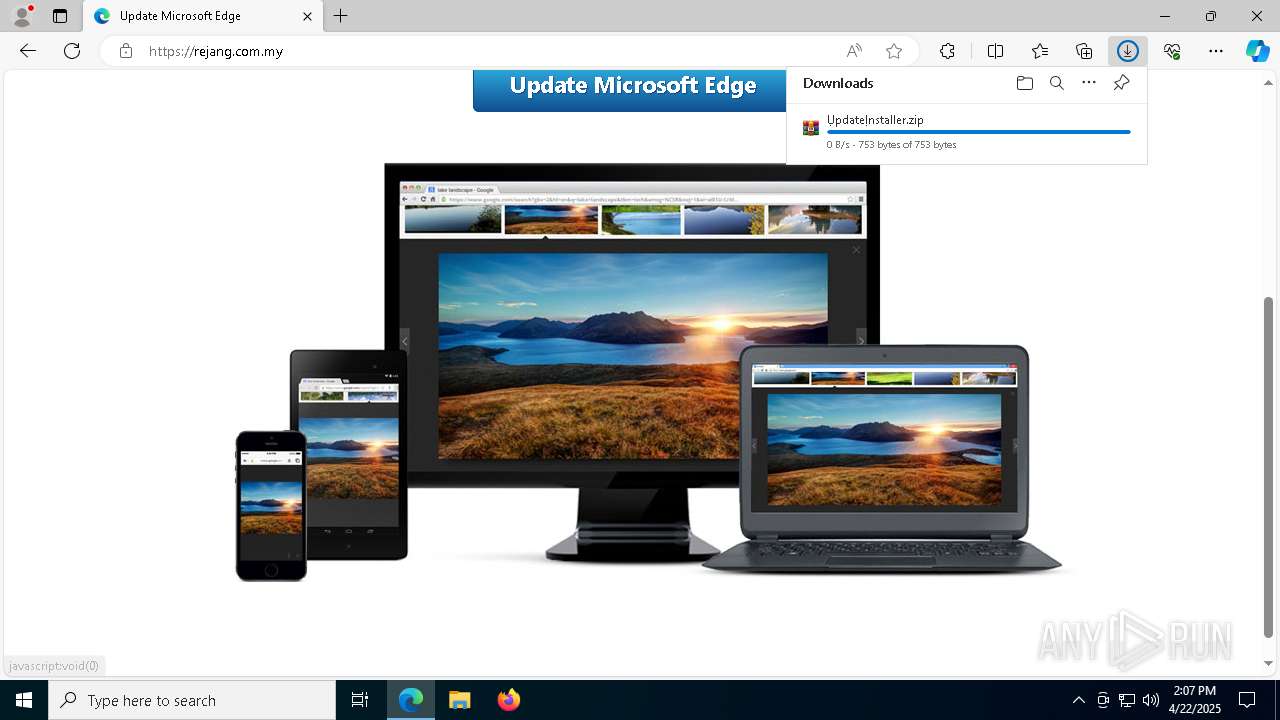
Task: Enable split screen view
Action: pyautogui.click(x=995, y=51)
